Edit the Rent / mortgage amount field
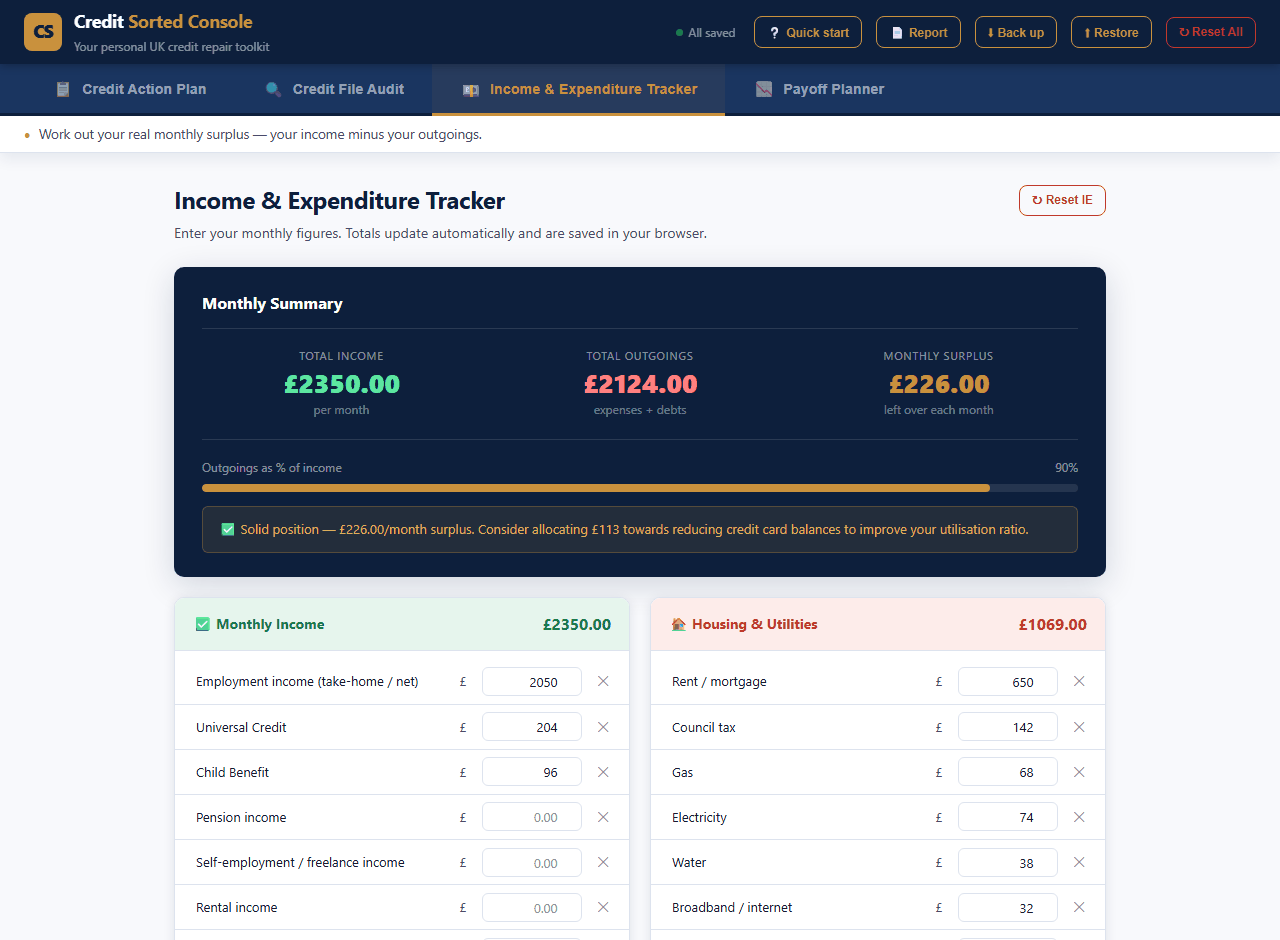The width and height of the screenshot is (1280, 940). pyautogui.click(x=1008, y=681)
